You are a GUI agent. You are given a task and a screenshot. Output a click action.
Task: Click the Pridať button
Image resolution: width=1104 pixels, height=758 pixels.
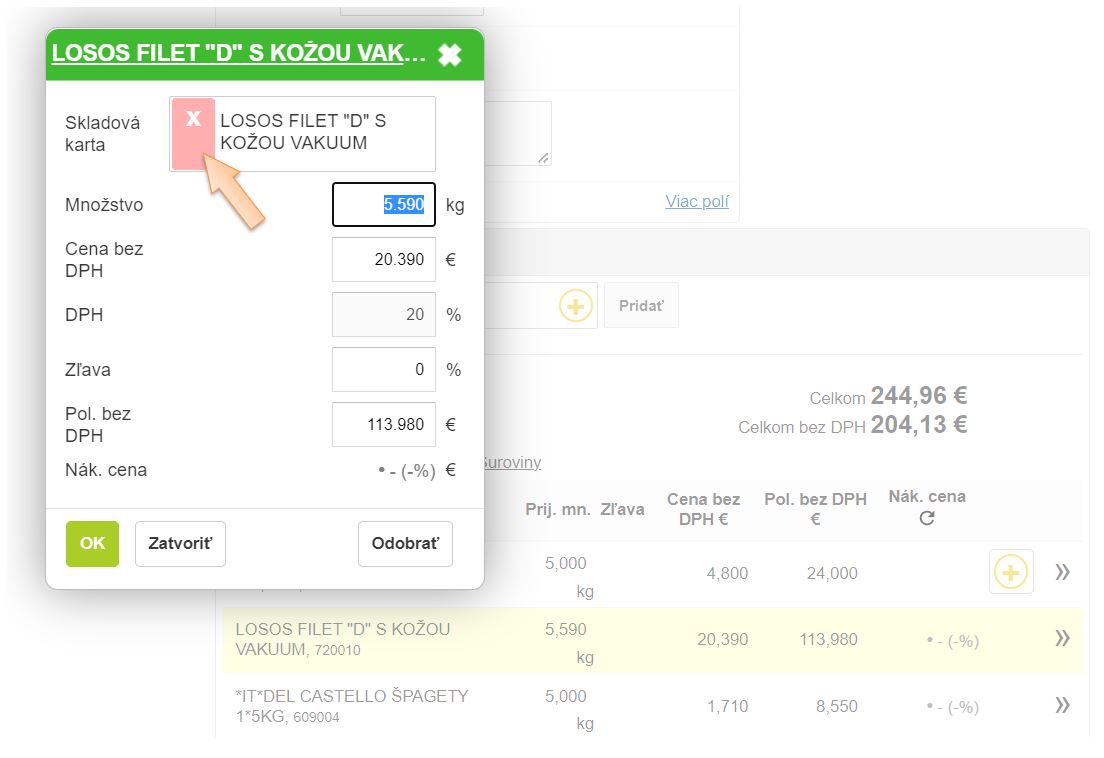click(x=641, y=306)
